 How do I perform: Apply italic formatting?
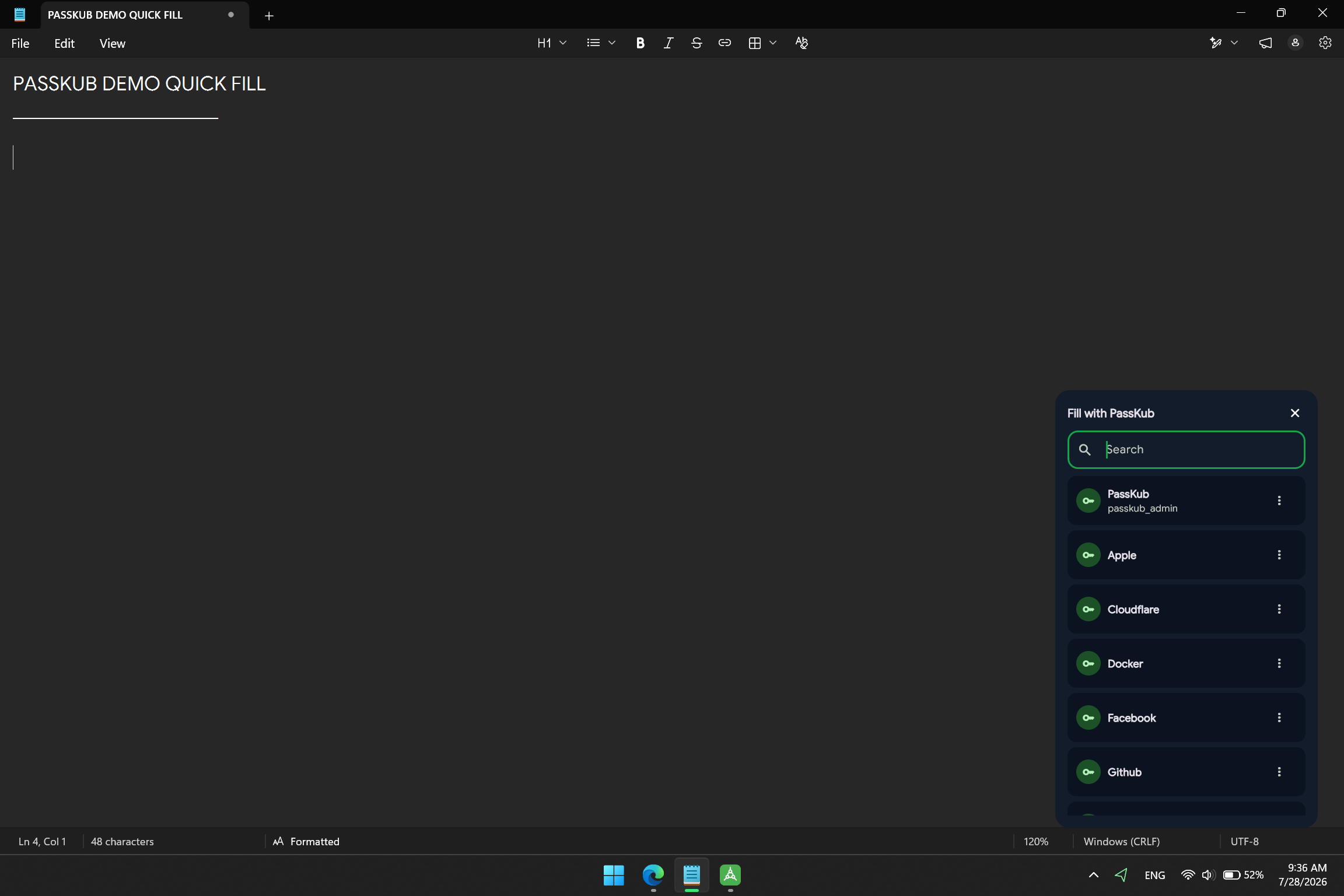click(x=668, y=43)
